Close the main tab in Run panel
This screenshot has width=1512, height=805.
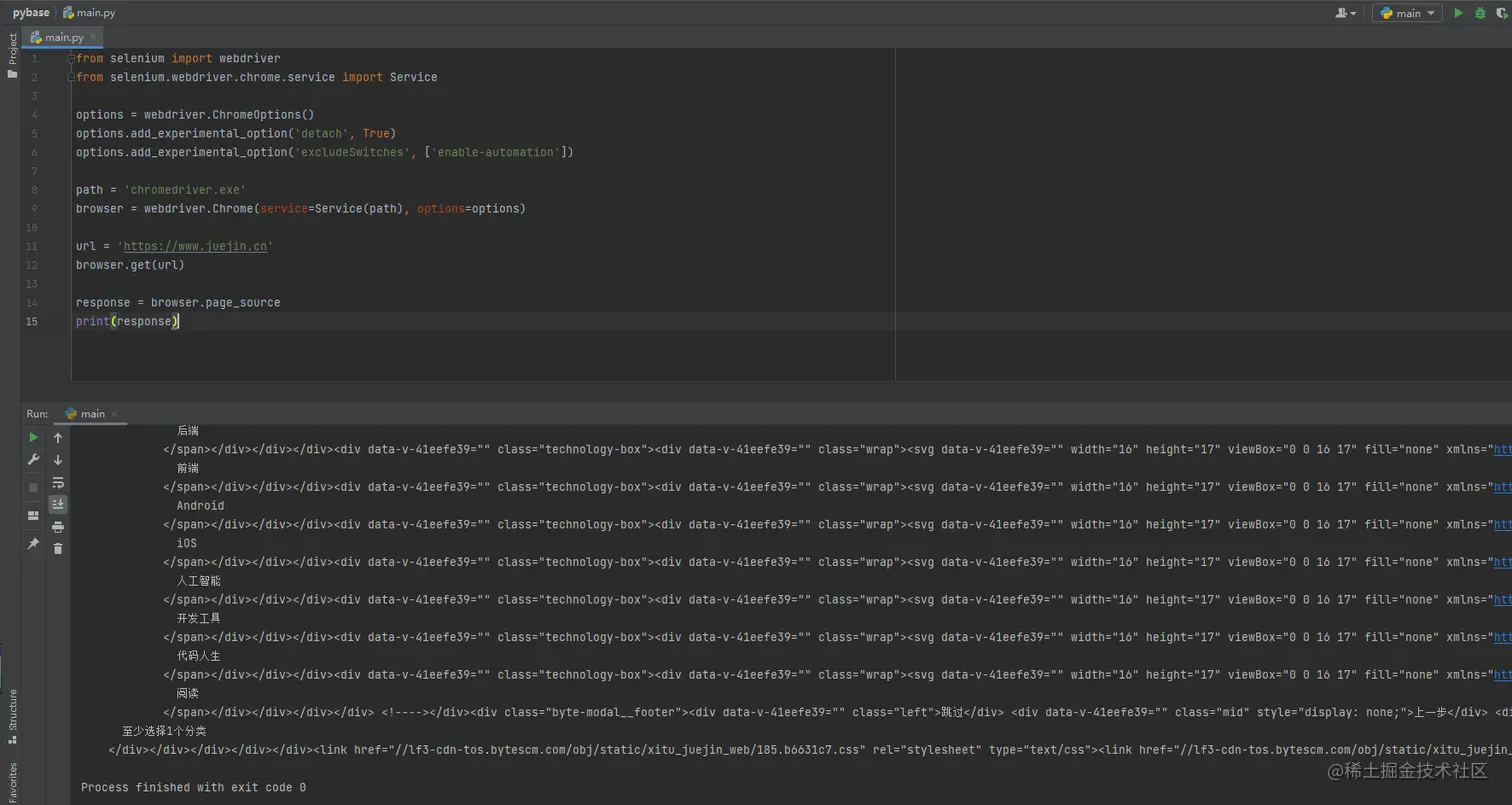[x=114, y=413]
